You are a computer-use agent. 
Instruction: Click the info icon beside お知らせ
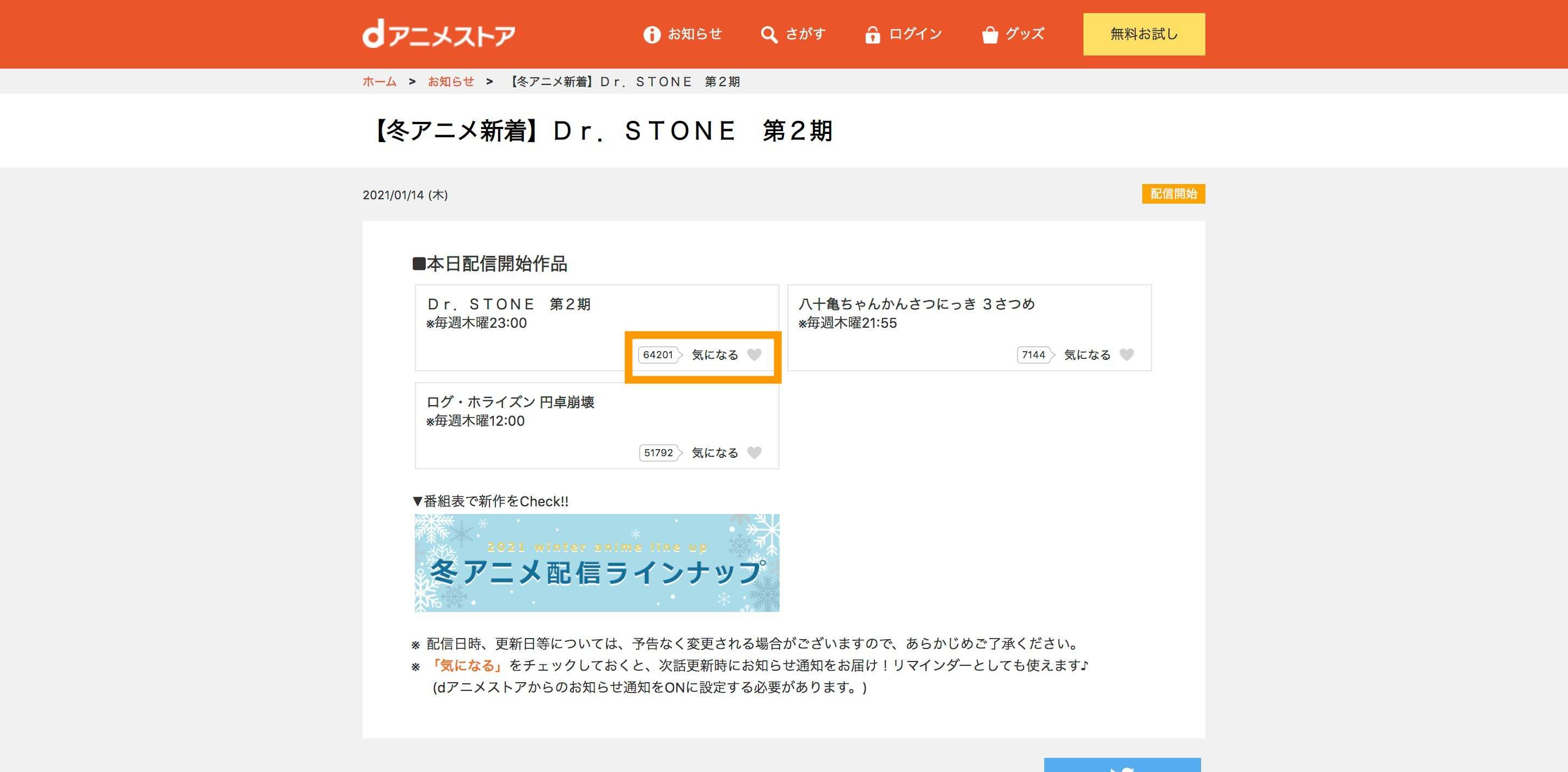click(652, 35)
